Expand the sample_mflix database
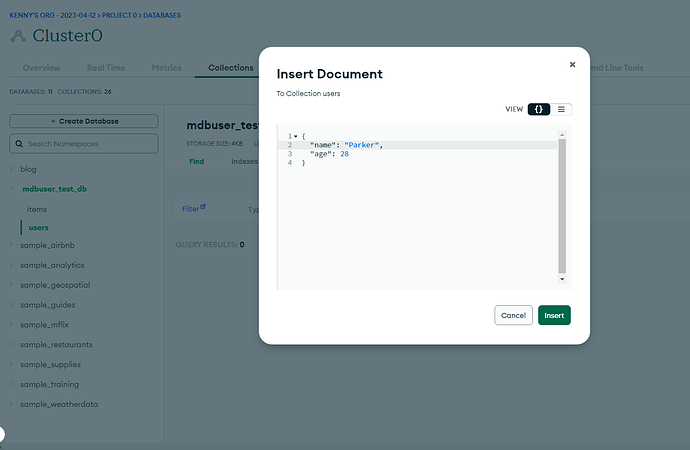Screen dimensions: 690x450 pyautogui.click(x=12, y=324)
